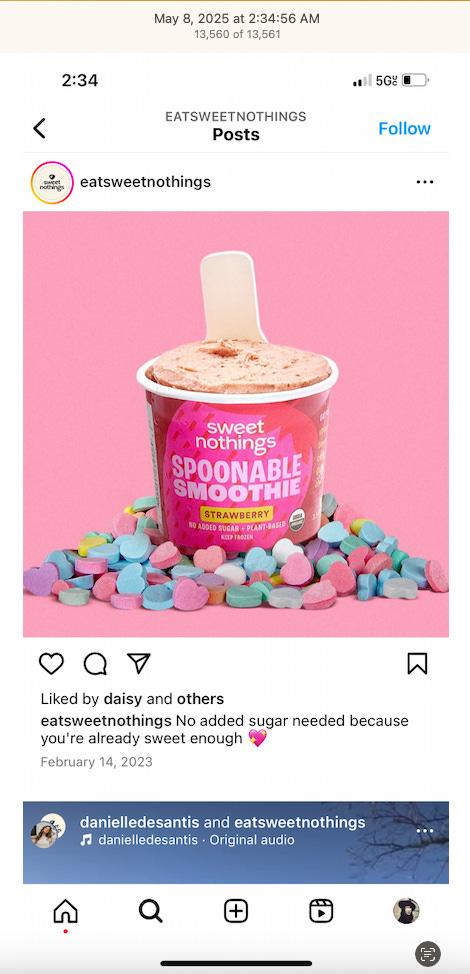Image resolution: width=470 pixels, height=974 pixels.
Task: Like the post with the heart icon
Action: click(52, 663)
